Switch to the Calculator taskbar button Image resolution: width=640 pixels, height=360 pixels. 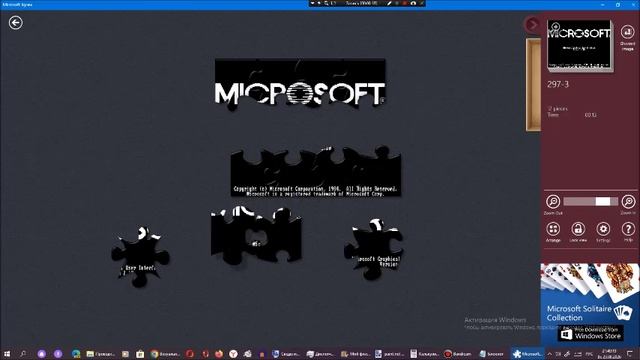(424, 354)
